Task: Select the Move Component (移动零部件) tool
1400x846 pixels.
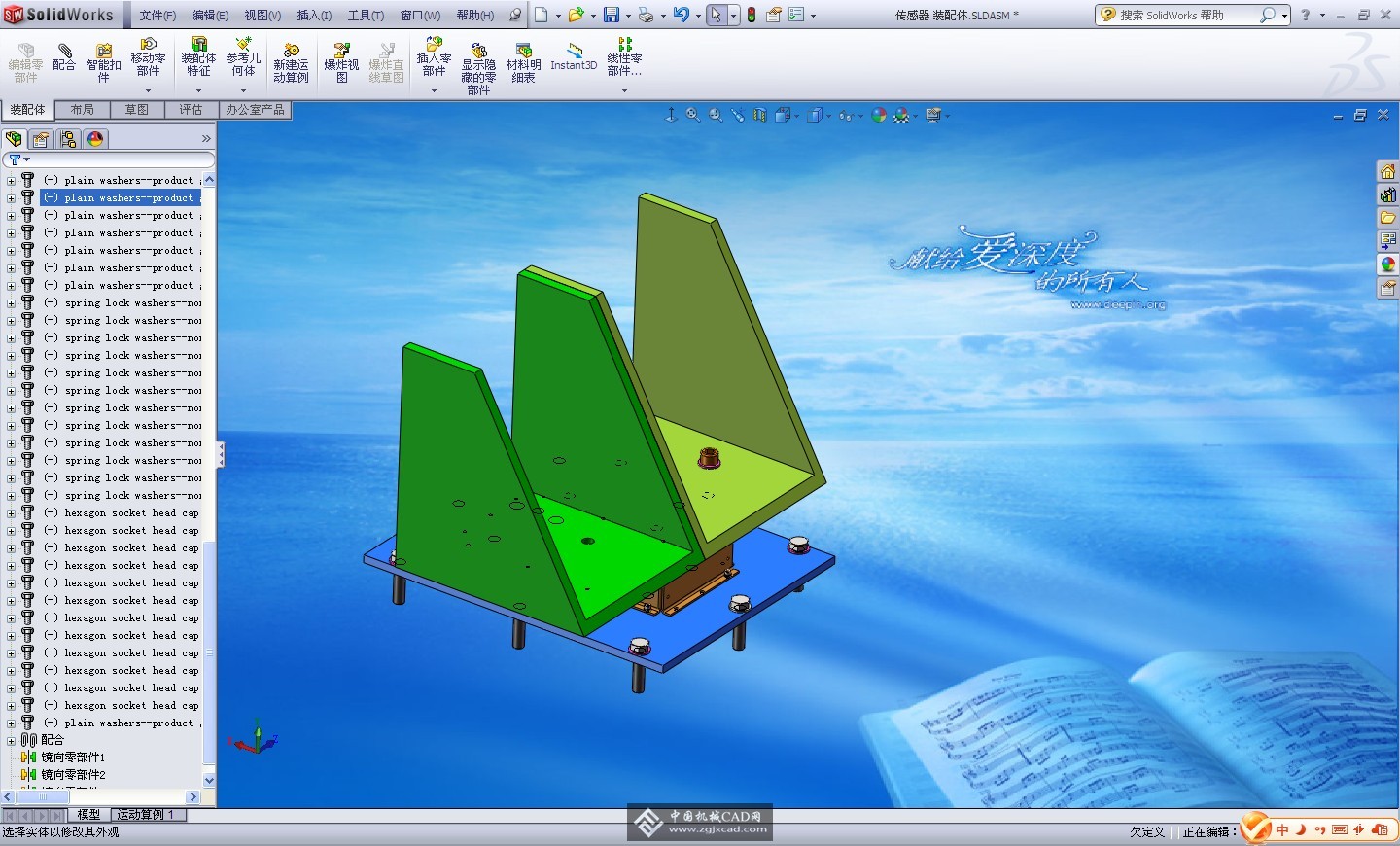Action: (148, 56)
